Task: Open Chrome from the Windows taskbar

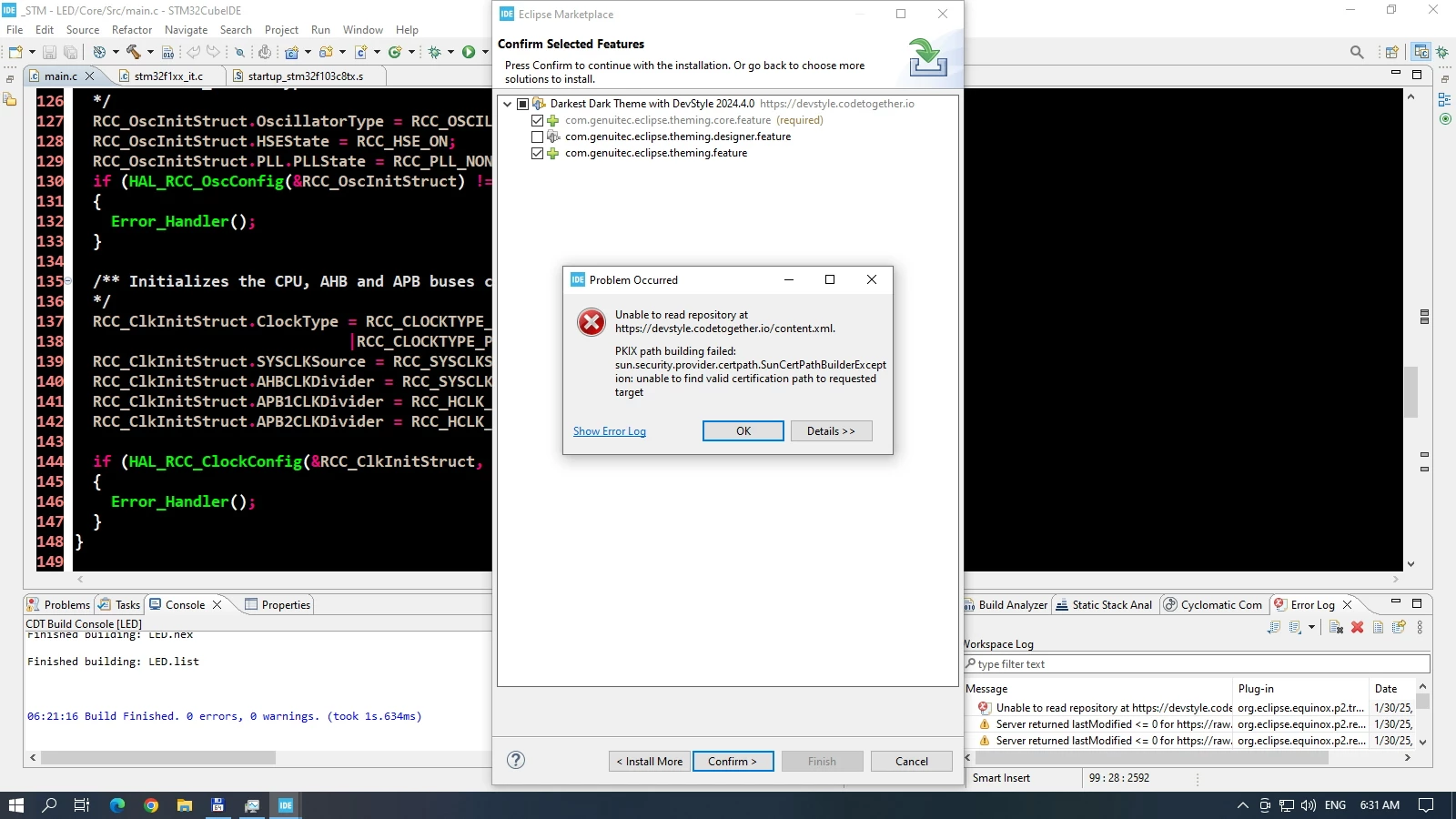Action: 151,804
